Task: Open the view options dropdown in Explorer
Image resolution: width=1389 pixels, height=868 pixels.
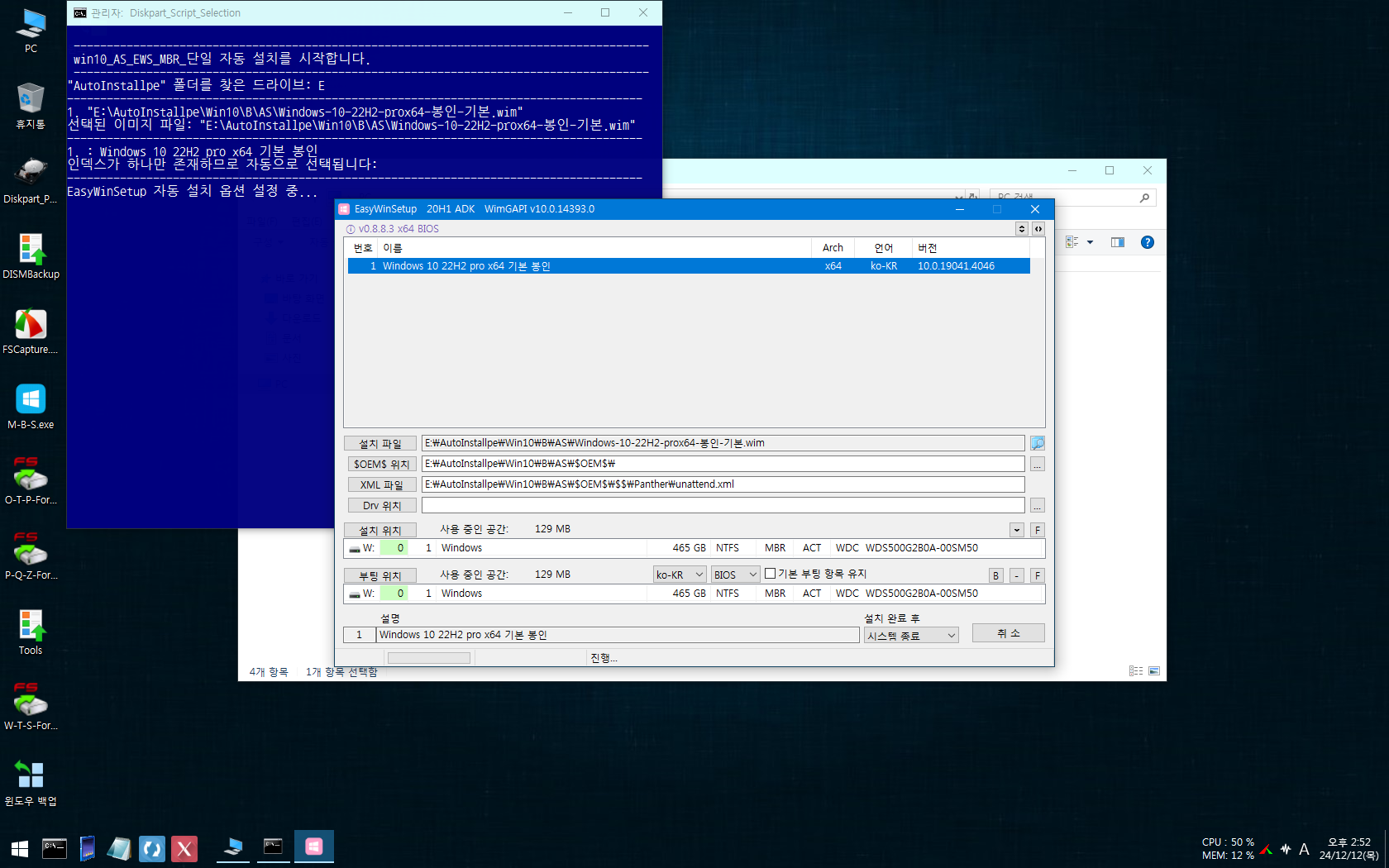Action: pos(1090,242)
